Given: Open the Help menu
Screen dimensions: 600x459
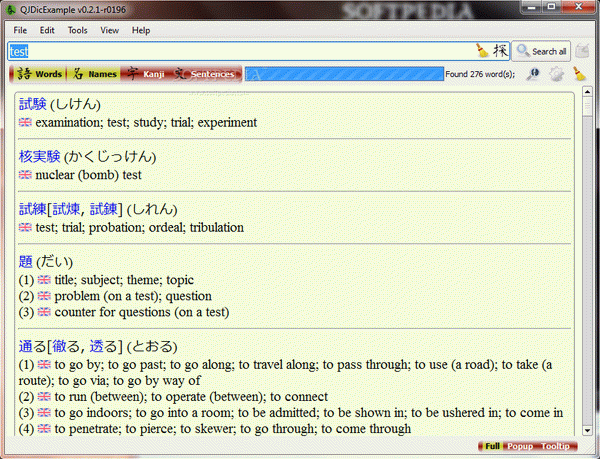Looking at the screenshot, I should [x=141, y=30].
